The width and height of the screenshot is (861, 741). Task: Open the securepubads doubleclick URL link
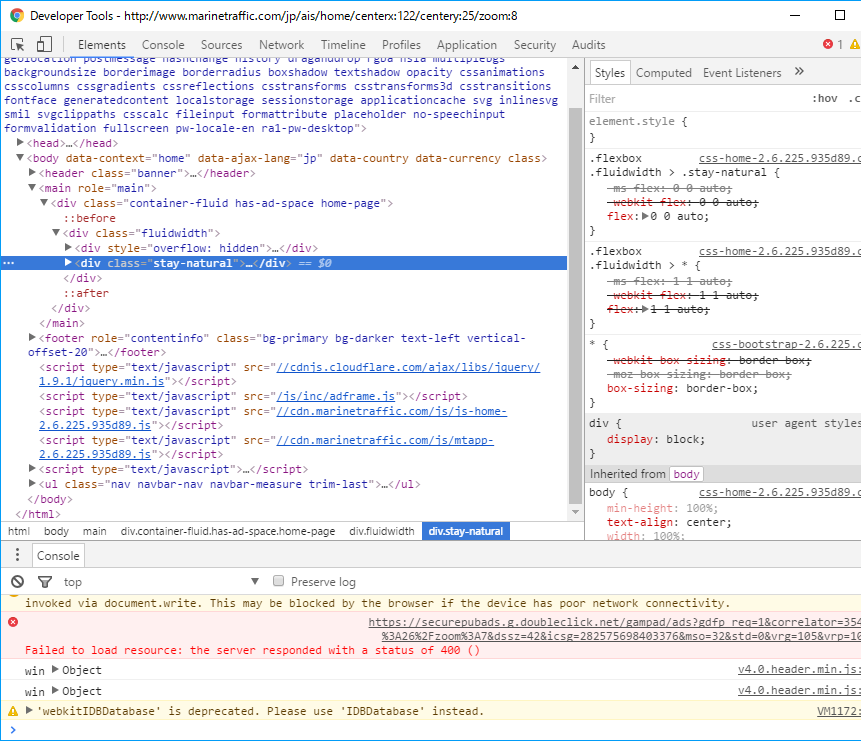click(x=614, y=622)
